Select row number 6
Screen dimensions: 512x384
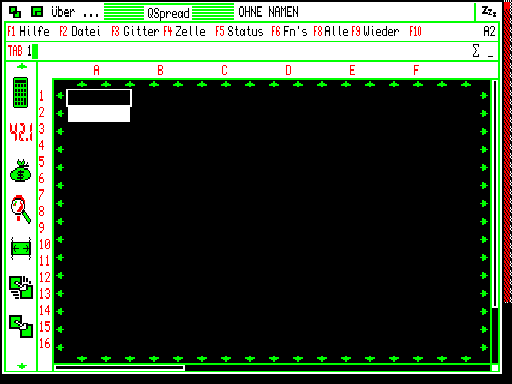click(x=41, y=178)
